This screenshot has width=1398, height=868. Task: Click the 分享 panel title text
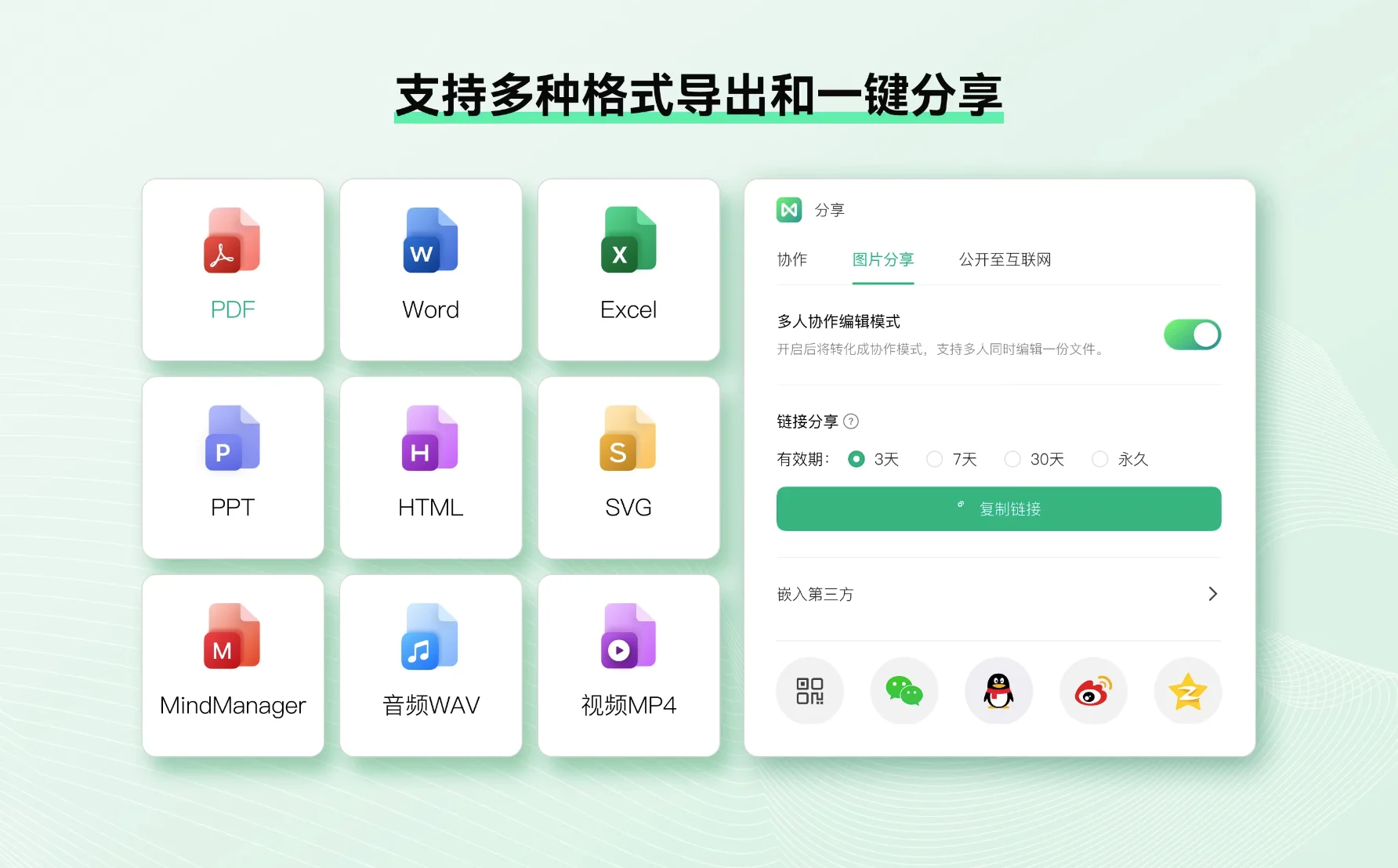pos(829,210)
